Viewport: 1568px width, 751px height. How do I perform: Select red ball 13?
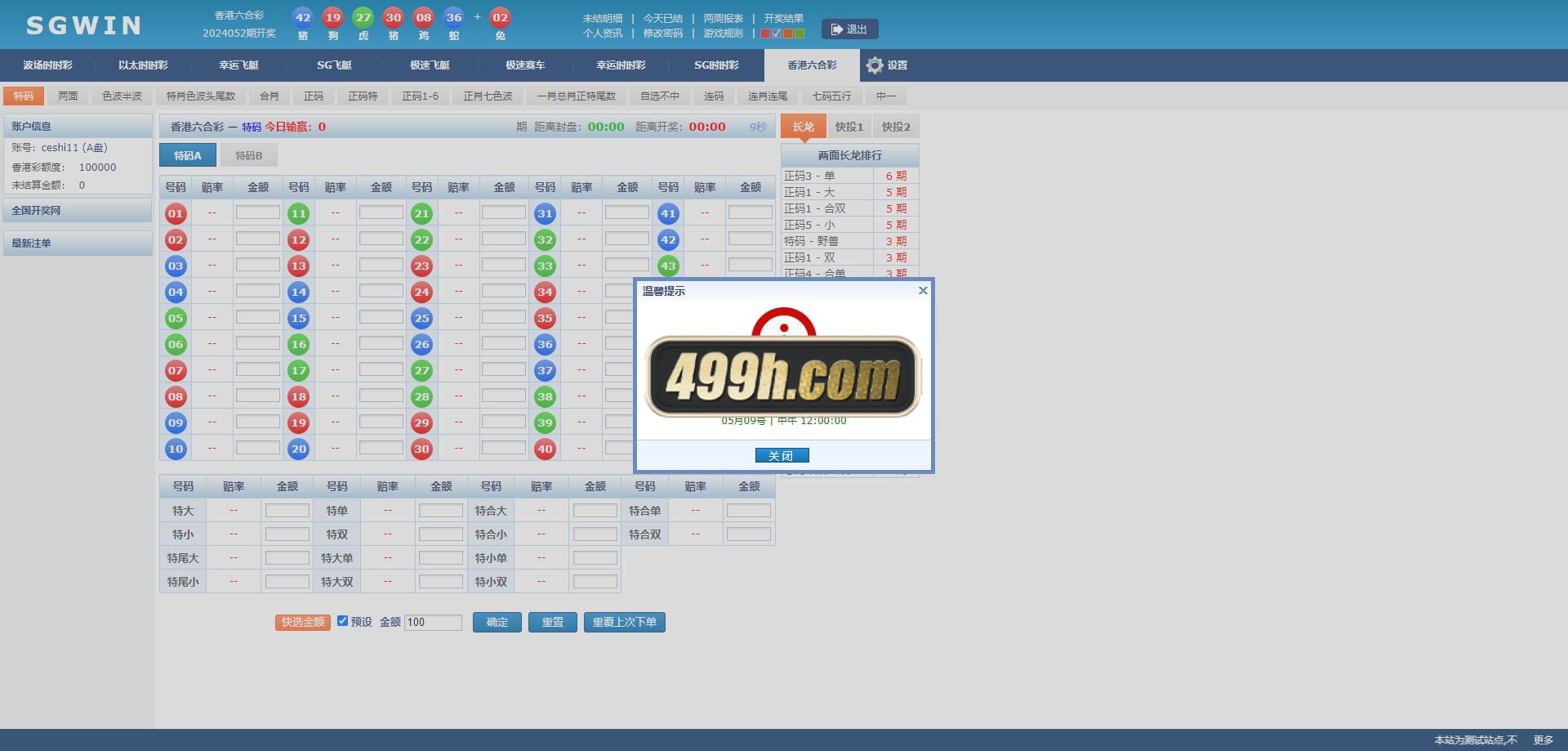coord(299,266)
